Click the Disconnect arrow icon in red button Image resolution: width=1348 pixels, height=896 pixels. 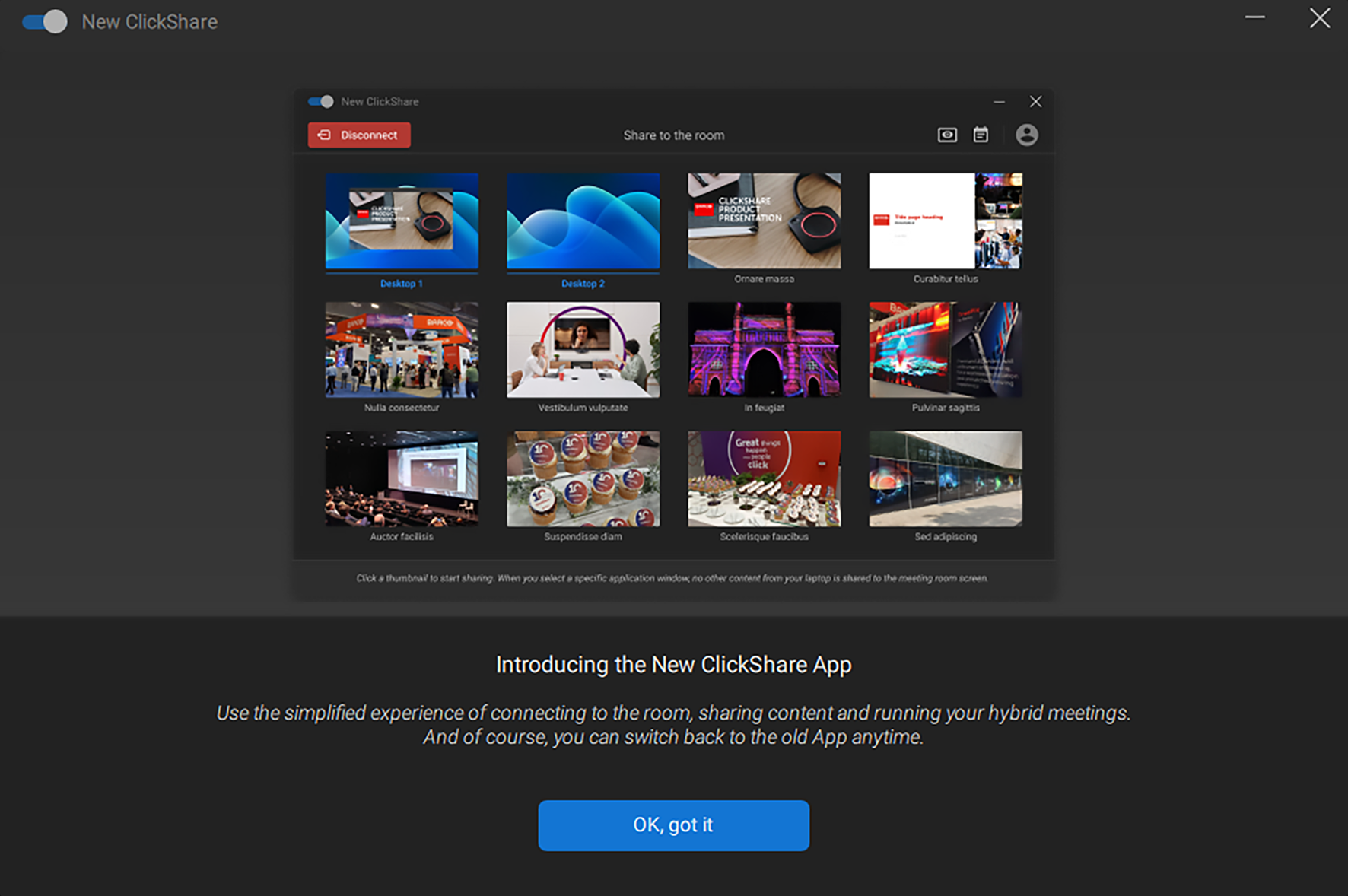[324, 135]
